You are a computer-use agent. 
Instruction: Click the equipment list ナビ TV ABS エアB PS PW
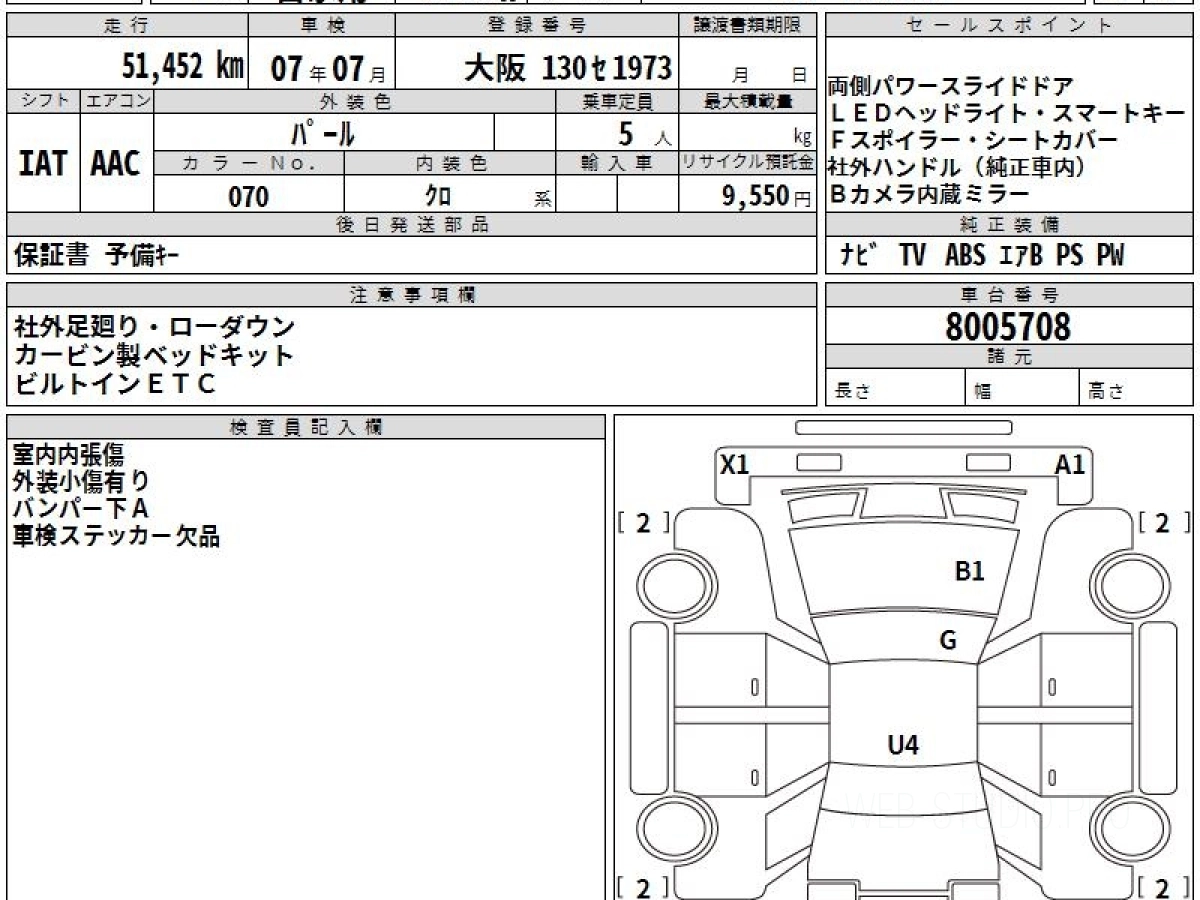pyautogui.click(x=982, y=256)
